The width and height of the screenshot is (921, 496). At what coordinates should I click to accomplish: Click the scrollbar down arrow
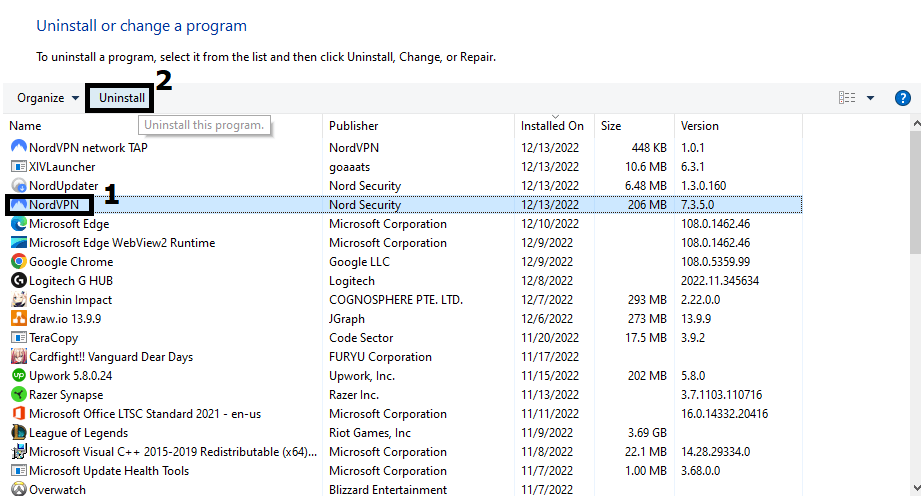tap(916, 489)
